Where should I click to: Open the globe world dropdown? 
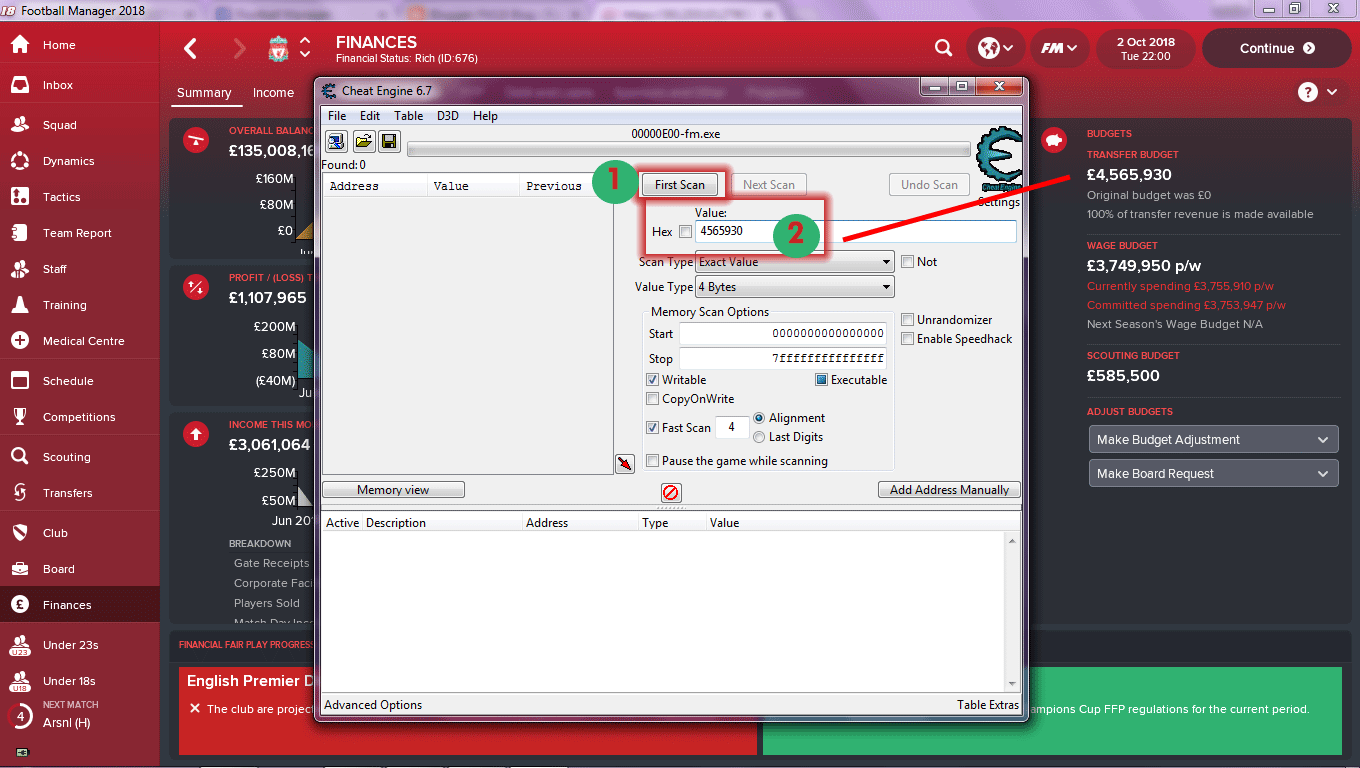995,48
